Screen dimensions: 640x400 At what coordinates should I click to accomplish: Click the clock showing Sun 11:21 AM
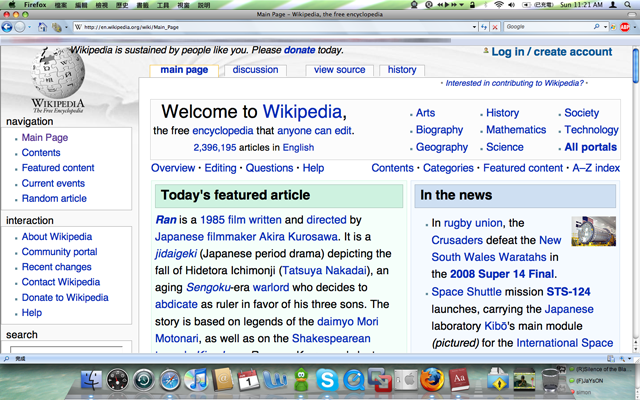coord(582,4)
